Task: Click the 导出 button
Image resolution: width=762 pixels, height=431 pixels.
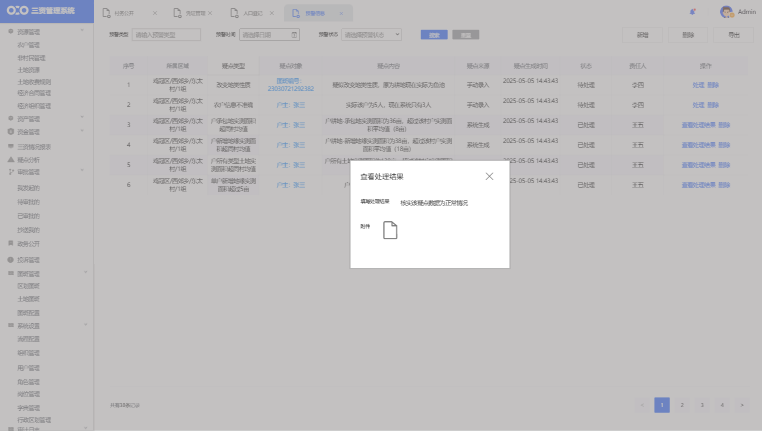Action: coord(734,35)
